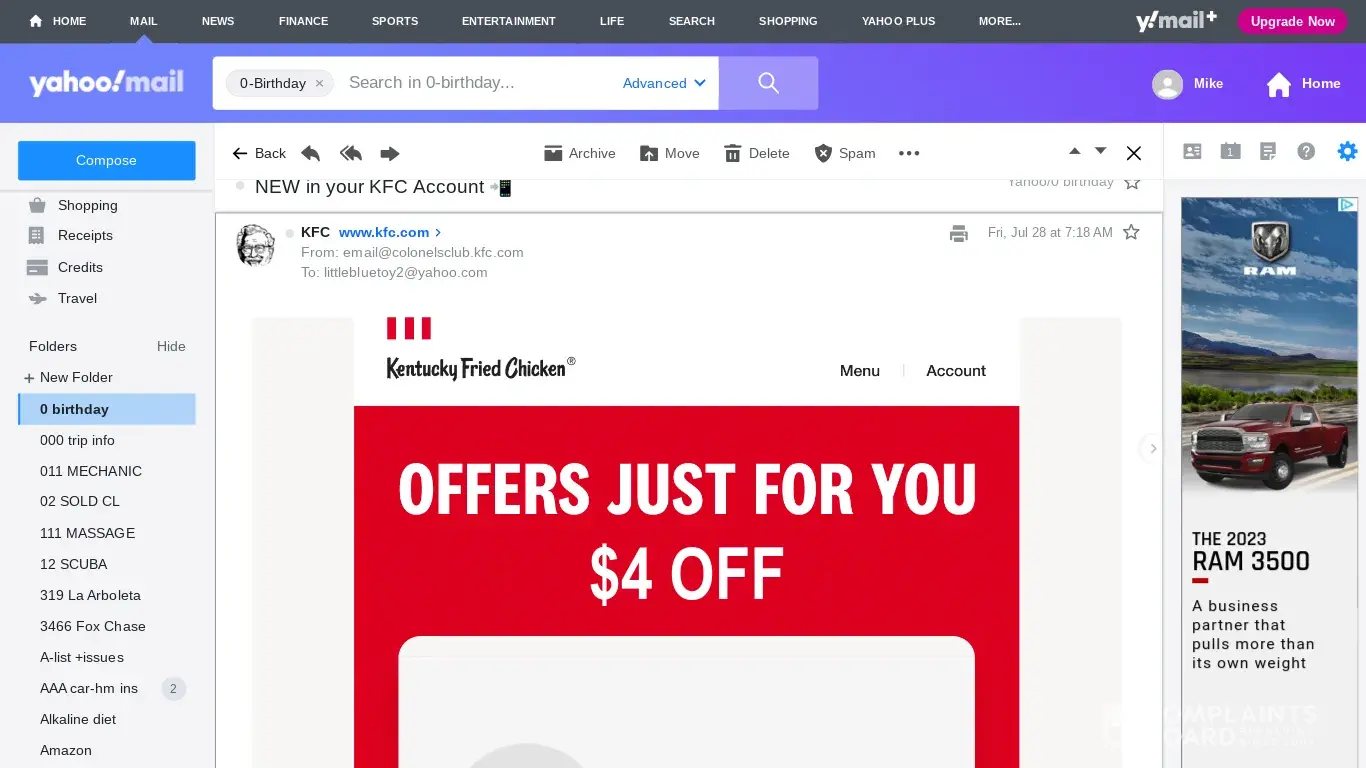Star the KFC message dated Jul 28
The height and width of the screenshot is (768, 1366).
1131,232
